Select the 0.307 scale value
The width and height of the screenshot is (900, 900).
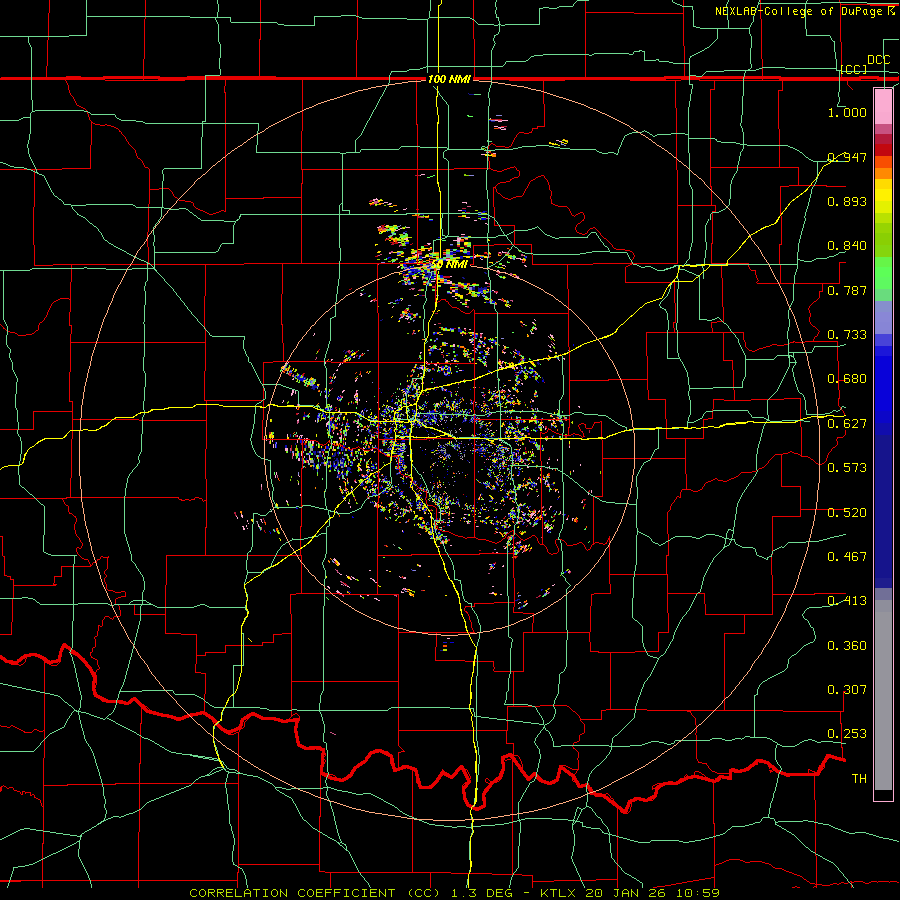pos(847,690)
